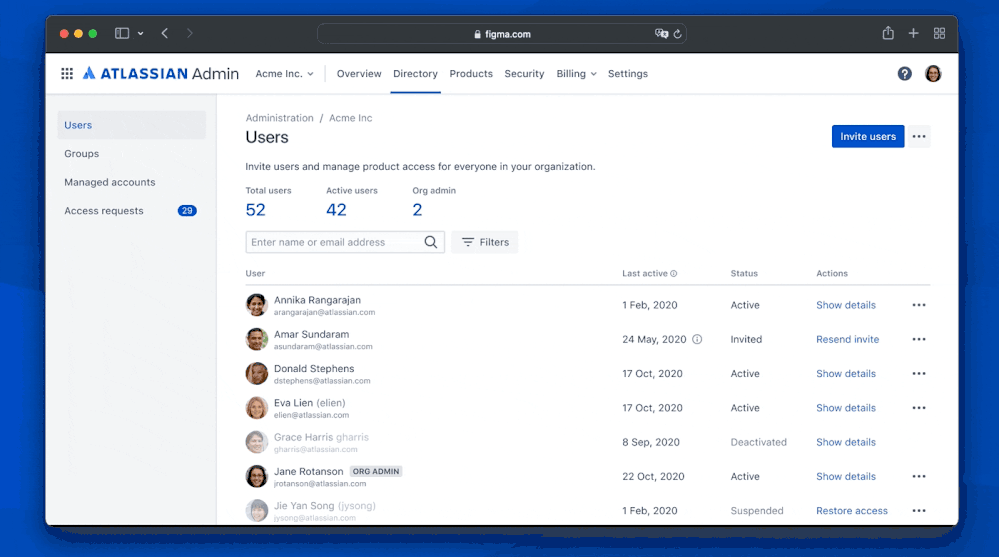
Task: Open more actions for Jane Rotanson
Action: click(919, 476)
